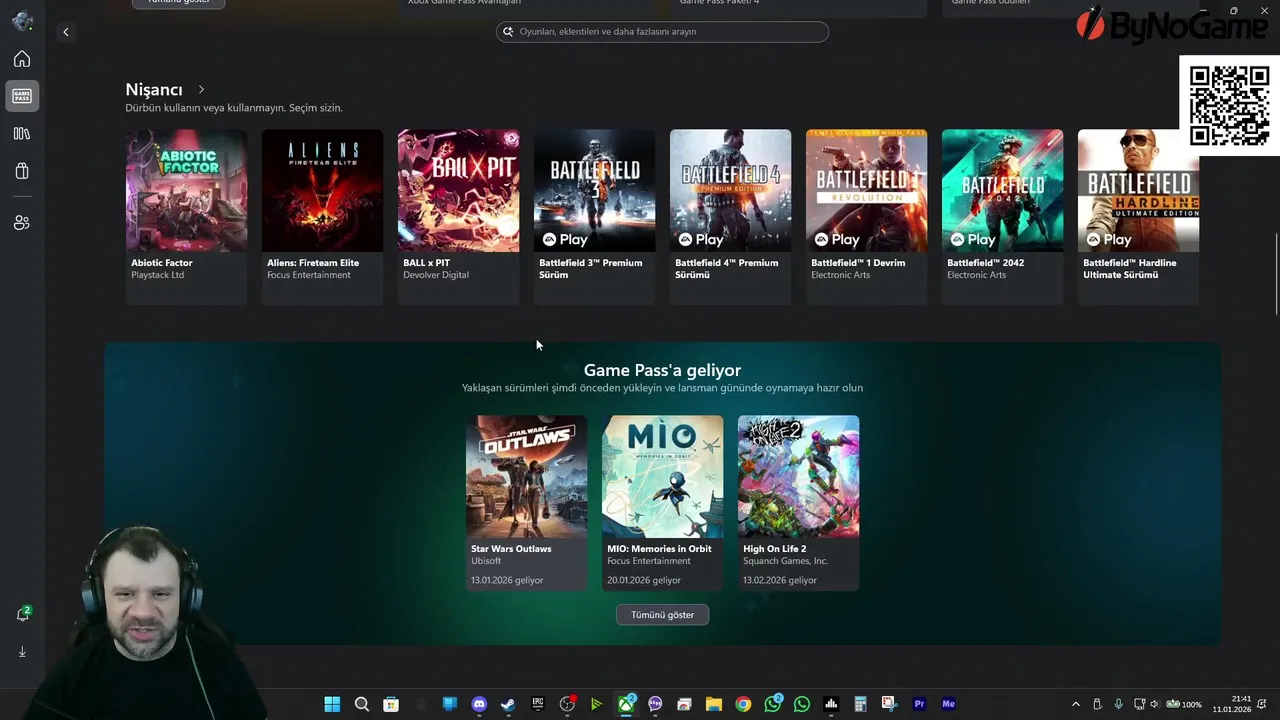The image size is (1280, 720).
Task: Click the volume speaker tray icon
Action: coord(1153,704)
